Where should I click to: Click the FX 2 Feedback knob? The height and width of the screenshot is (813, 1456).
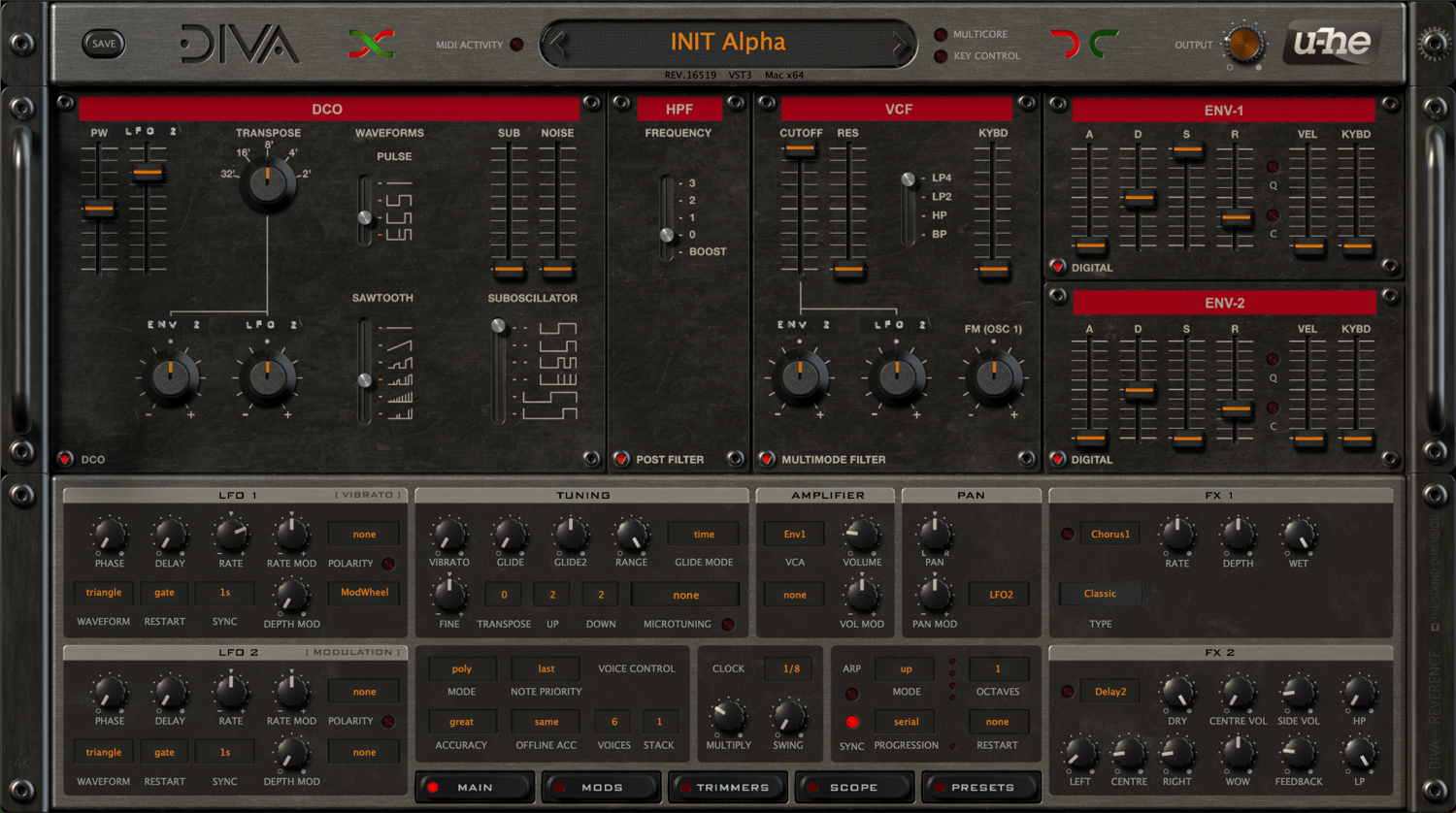pyautogui.click(x=1298, y=753)
